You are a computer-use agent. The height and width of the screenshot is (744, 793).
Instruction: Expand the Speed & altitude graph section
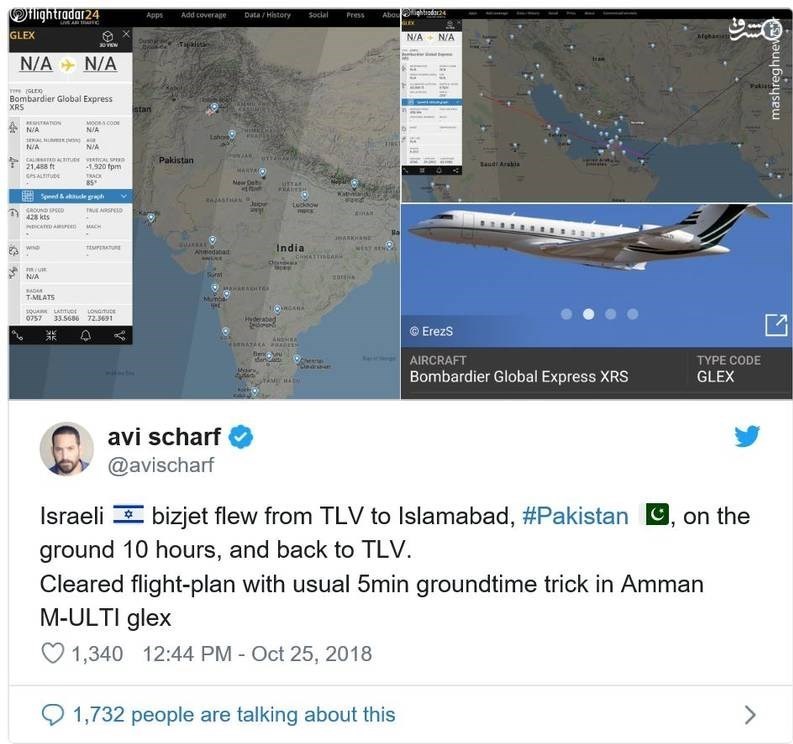coord(68,196)
